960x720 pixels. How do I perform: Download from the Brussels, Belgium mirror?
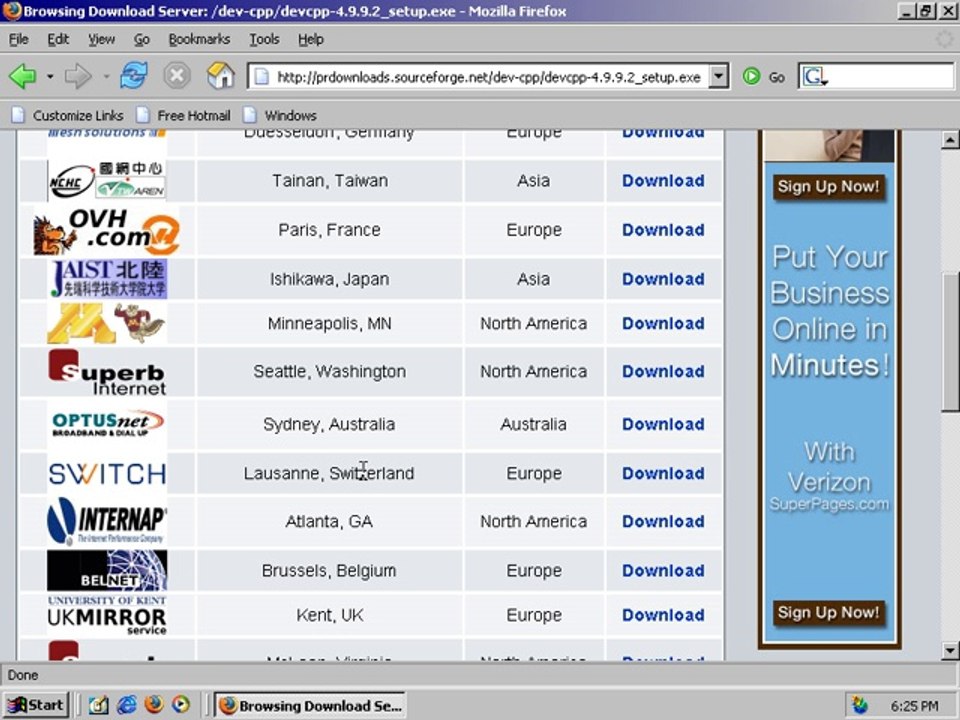pos(663,570)
